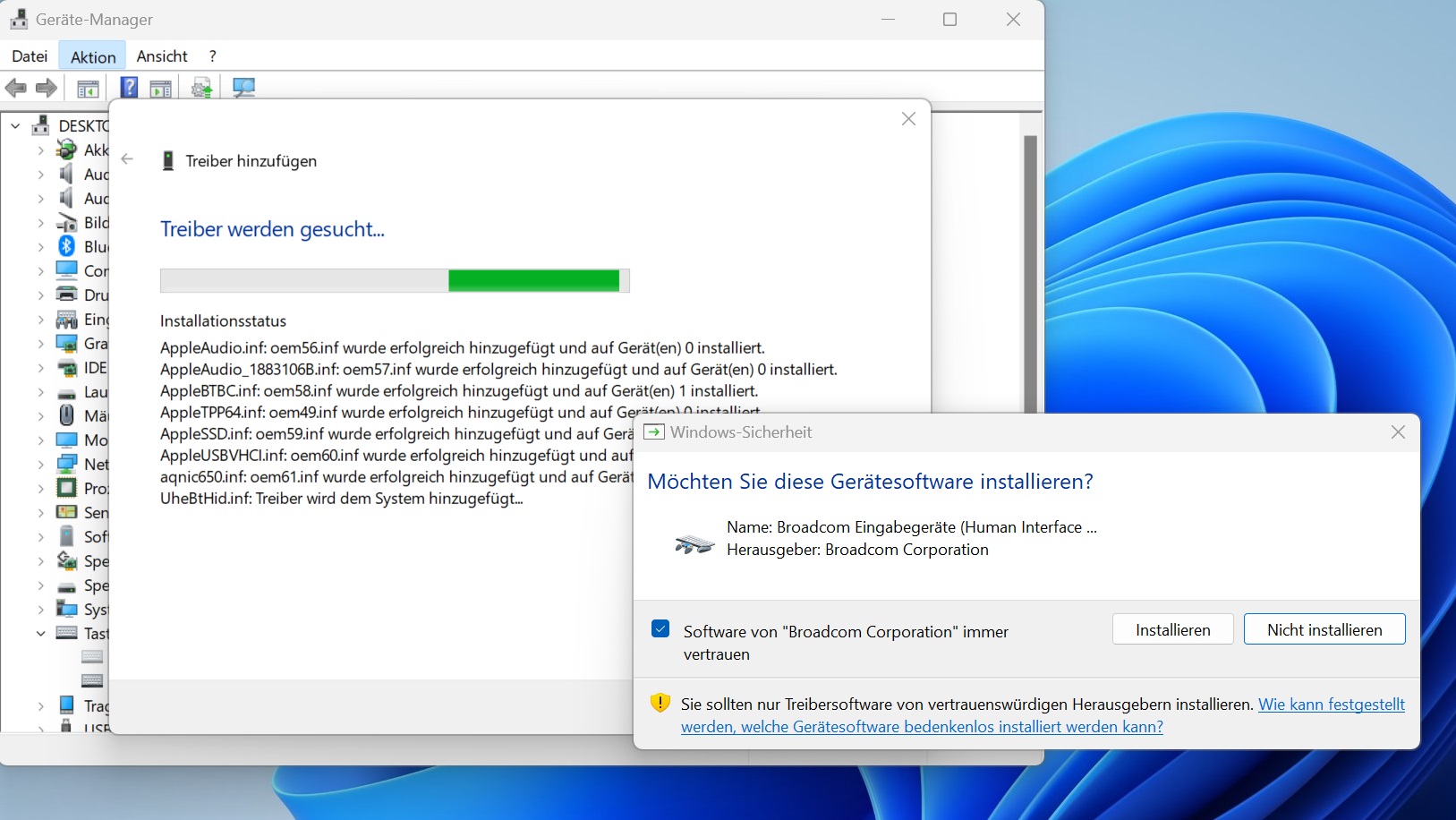Viewport: 1456px width, 820px height.
Task: Select the sensor icon next to Sen
Action: pos(66,512)
